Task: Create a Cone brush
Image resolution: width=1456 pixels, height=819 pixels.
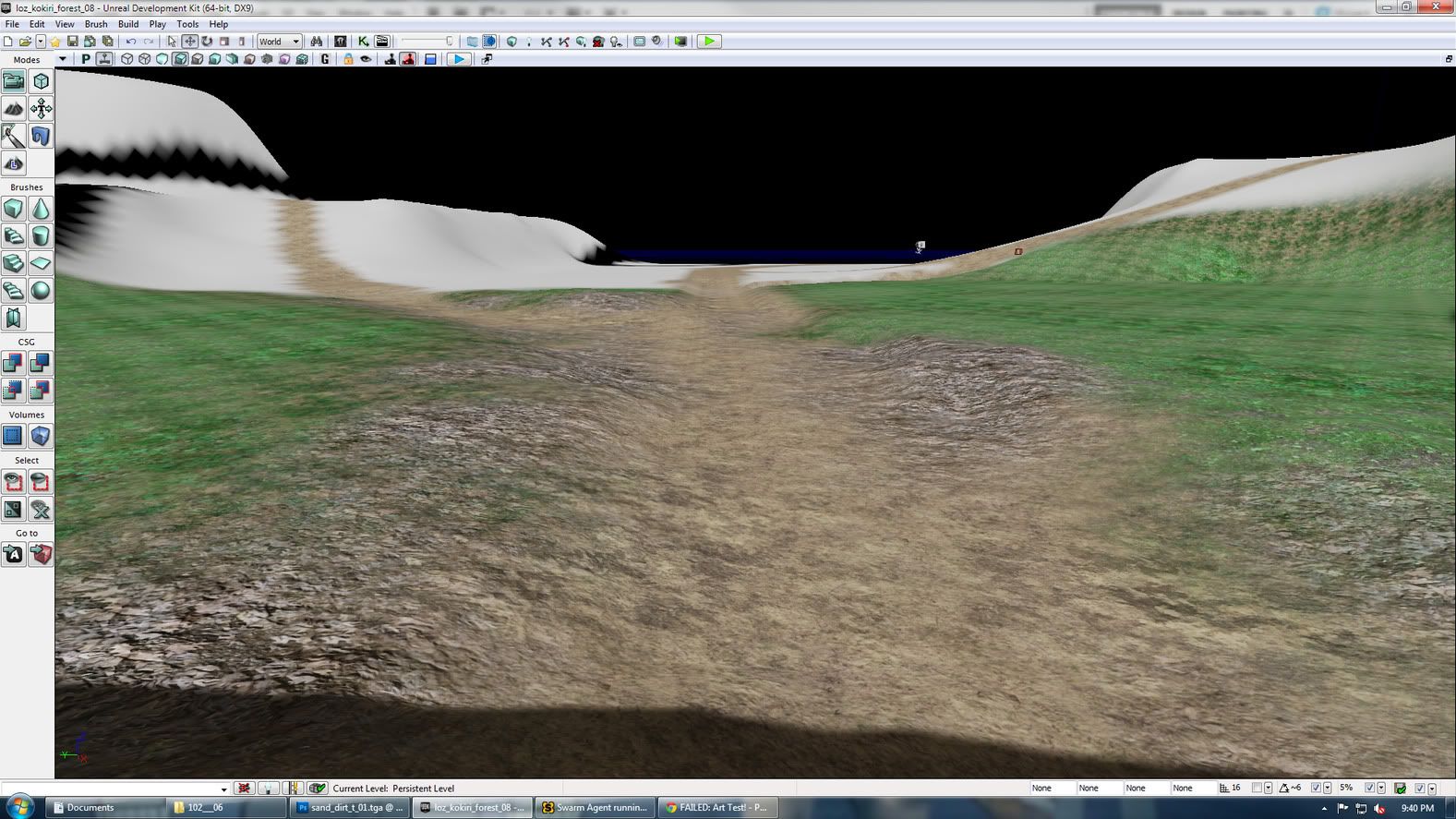Action: coord(41,209)
